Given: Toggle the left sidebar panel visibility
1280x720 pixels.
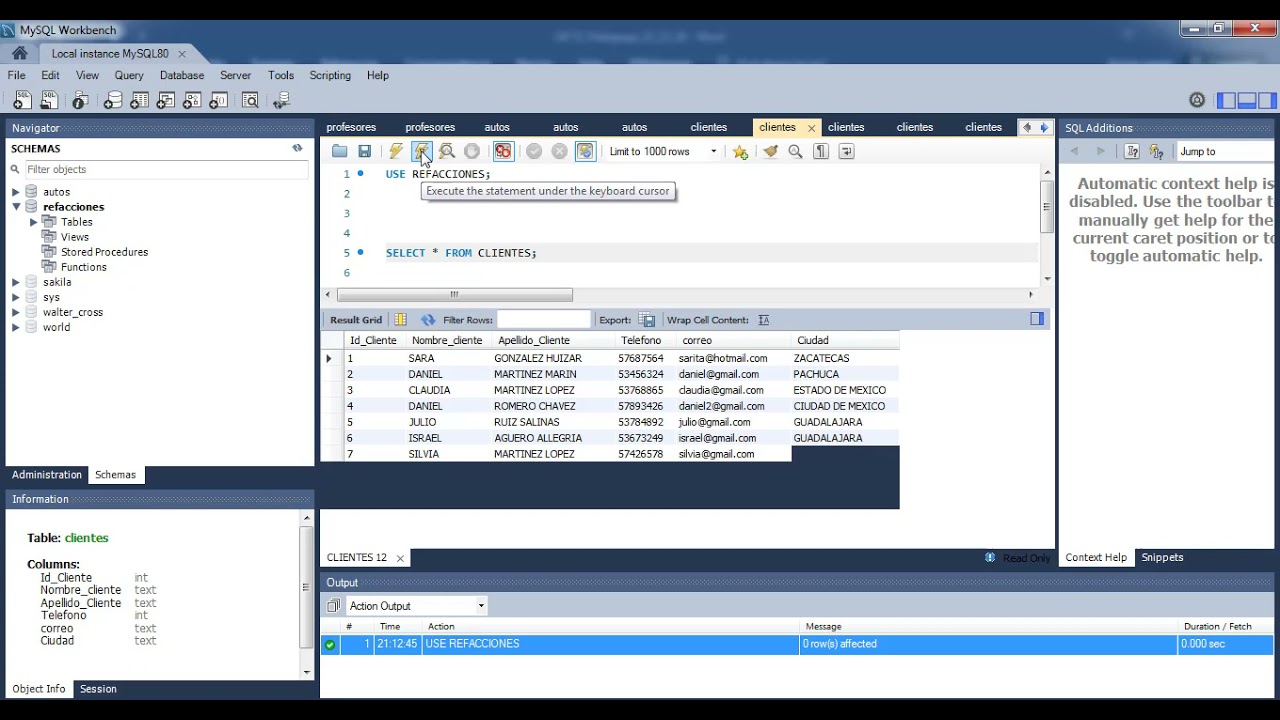Looking at the screenshot, I should [1227, 100].
